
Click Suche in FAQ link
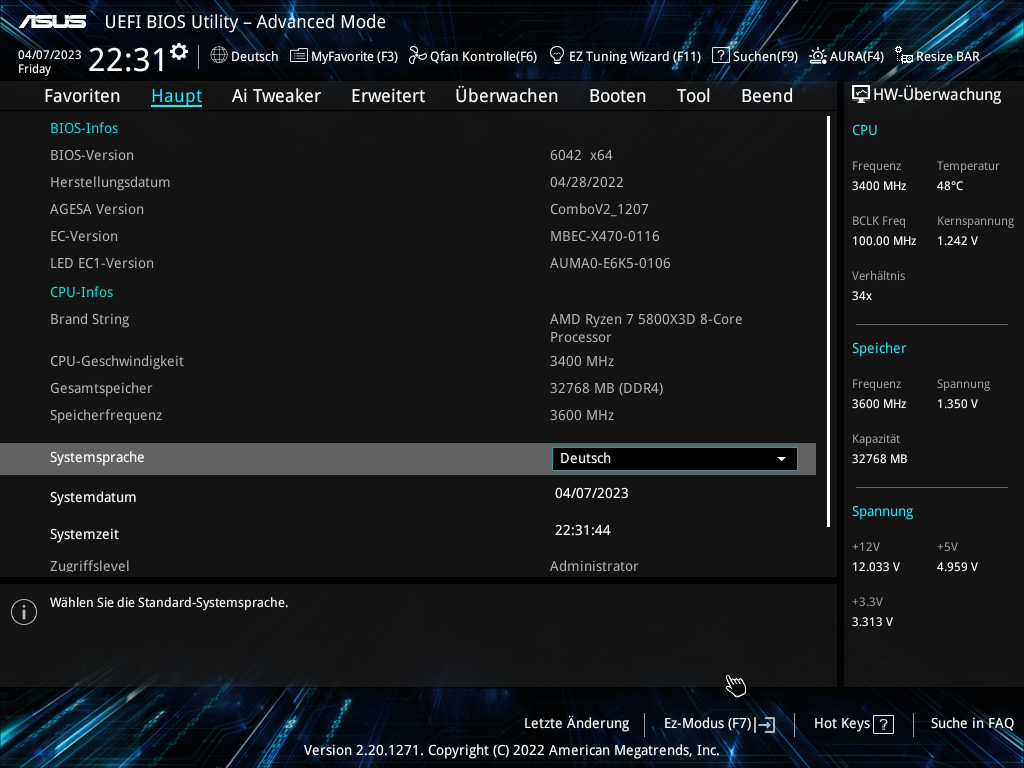(972, 724)
